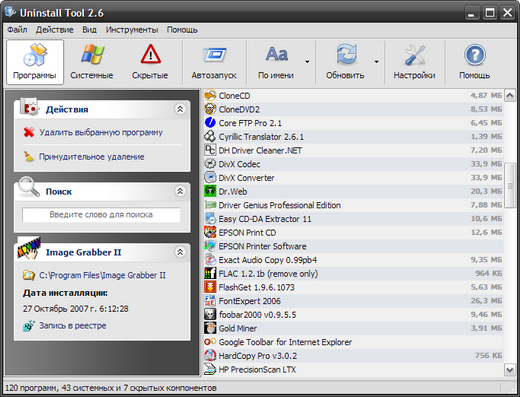The height and width of the screenshot is (397, 520).
Task: Open the Действие menu
Action: (55, 30)
